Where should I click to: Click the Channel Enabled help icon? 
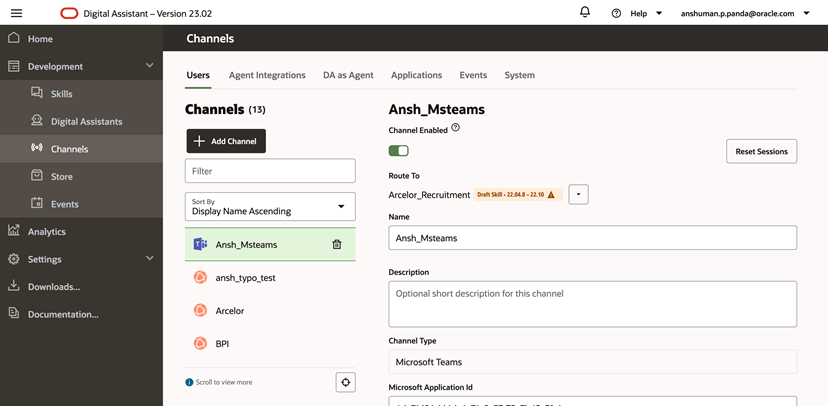(456, 129)
